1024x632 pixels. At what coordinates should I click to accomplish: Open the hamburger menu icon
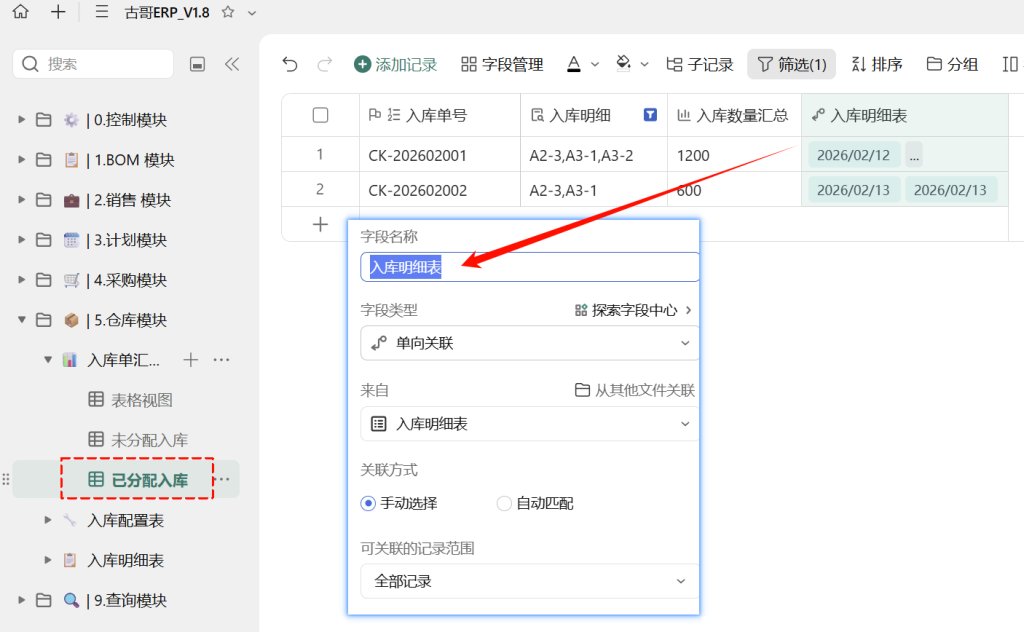102,12
